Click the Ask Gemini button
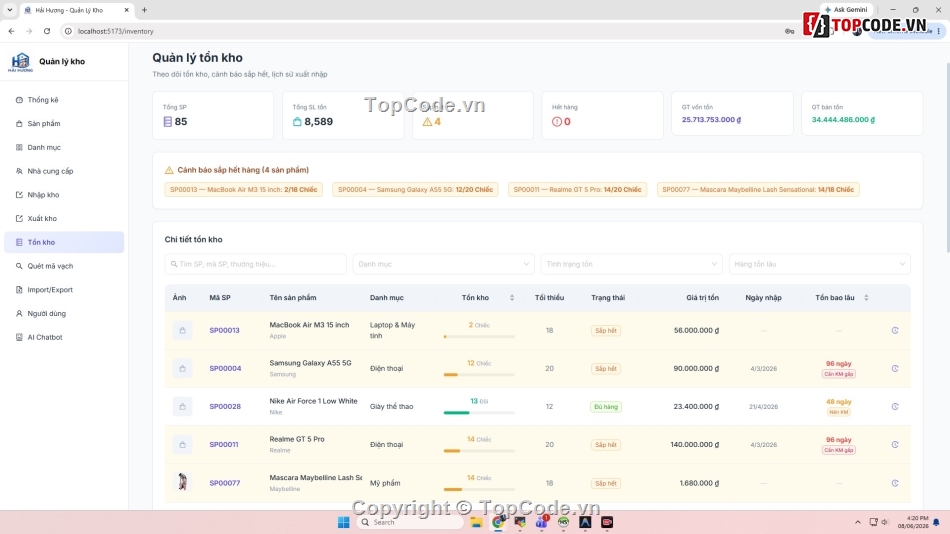 [846, 10]
